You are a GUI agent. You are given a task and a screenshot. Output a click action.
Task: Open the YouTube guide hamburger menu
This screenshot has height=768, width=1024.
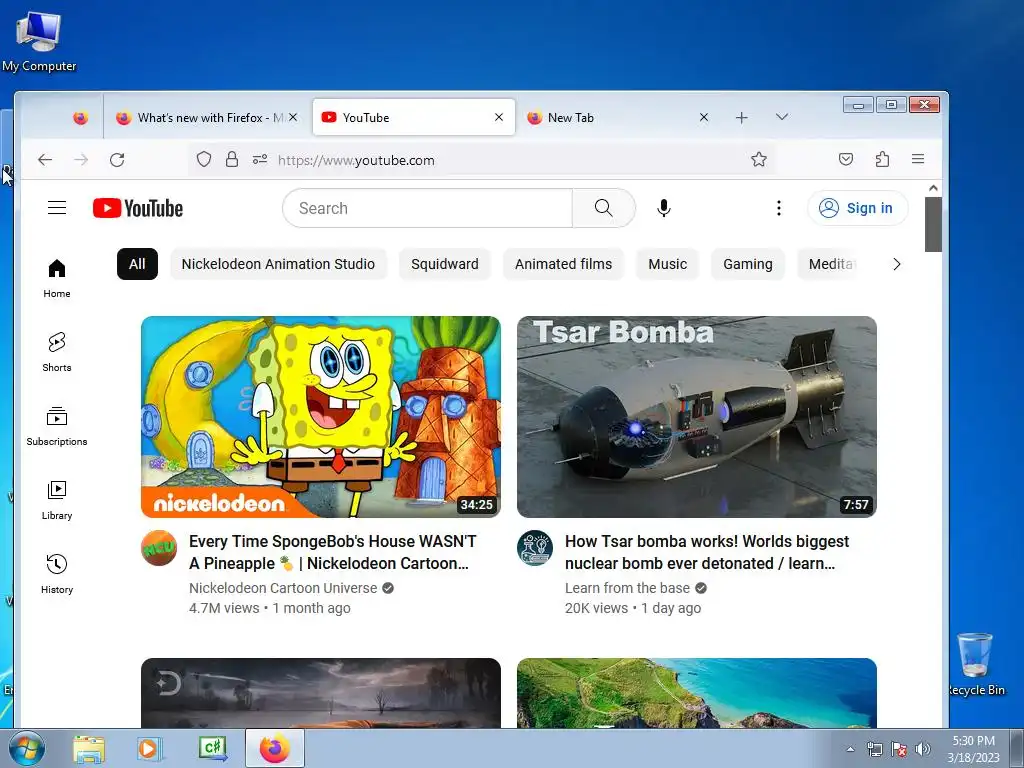click(57, 208)
